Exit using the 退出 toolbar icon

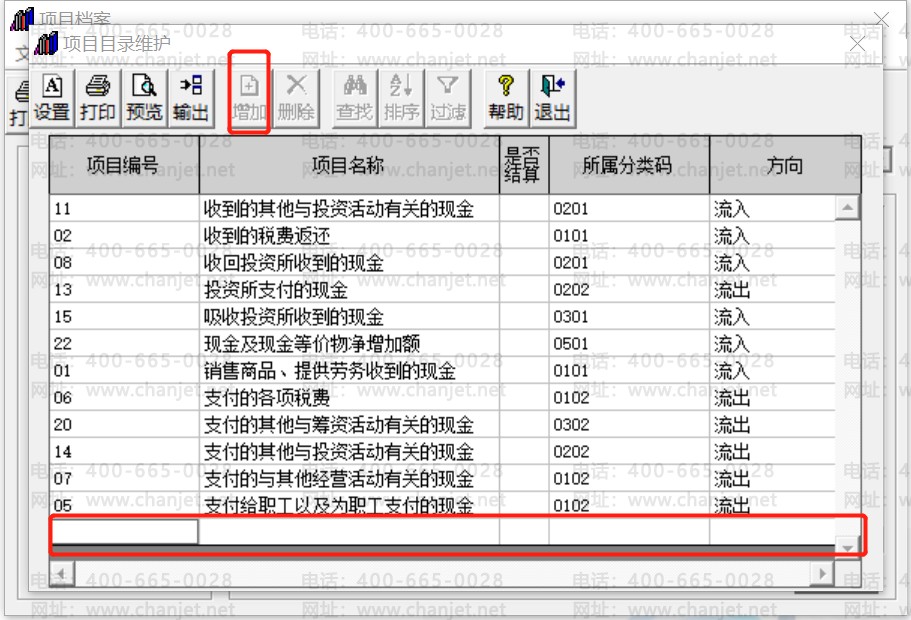tap(553, 98)
